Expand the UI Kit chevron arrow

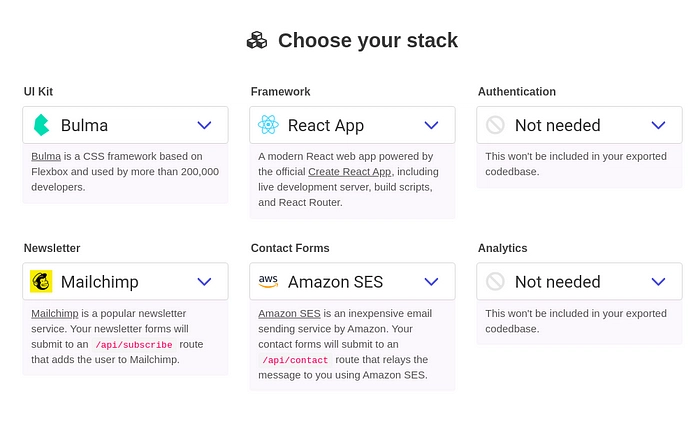click(x=204, y=125)
